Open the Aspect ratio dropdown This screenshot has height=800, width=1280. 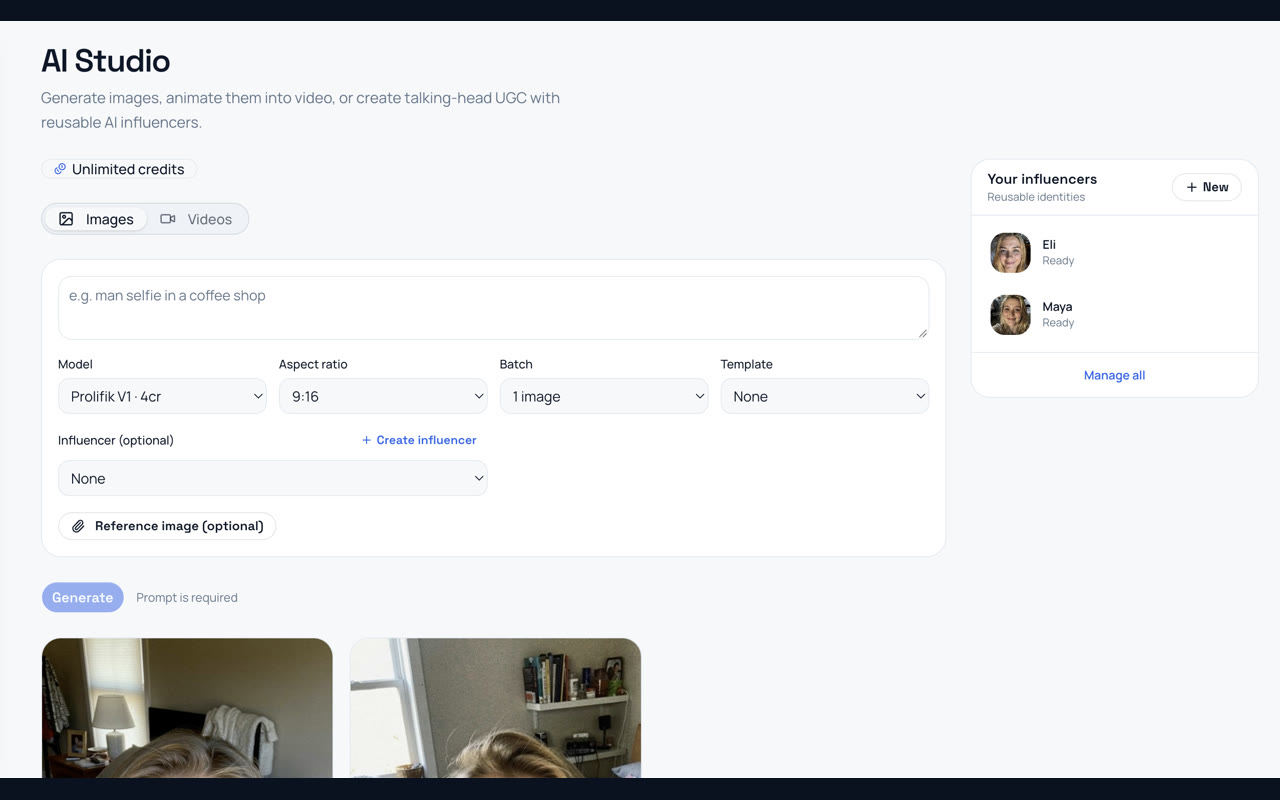point(383,396)
